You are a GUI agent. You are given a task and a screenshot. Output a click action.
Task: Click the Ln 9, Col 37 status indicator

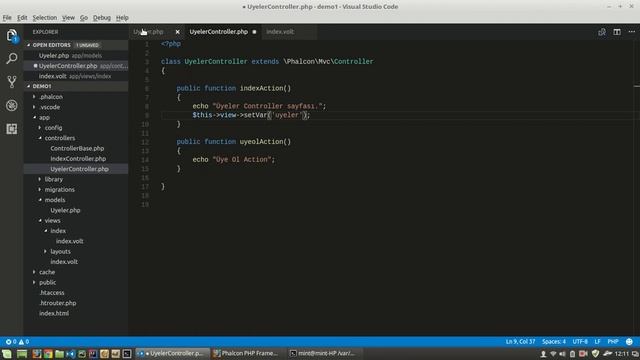pyautogui.click(x=520, y=342)
